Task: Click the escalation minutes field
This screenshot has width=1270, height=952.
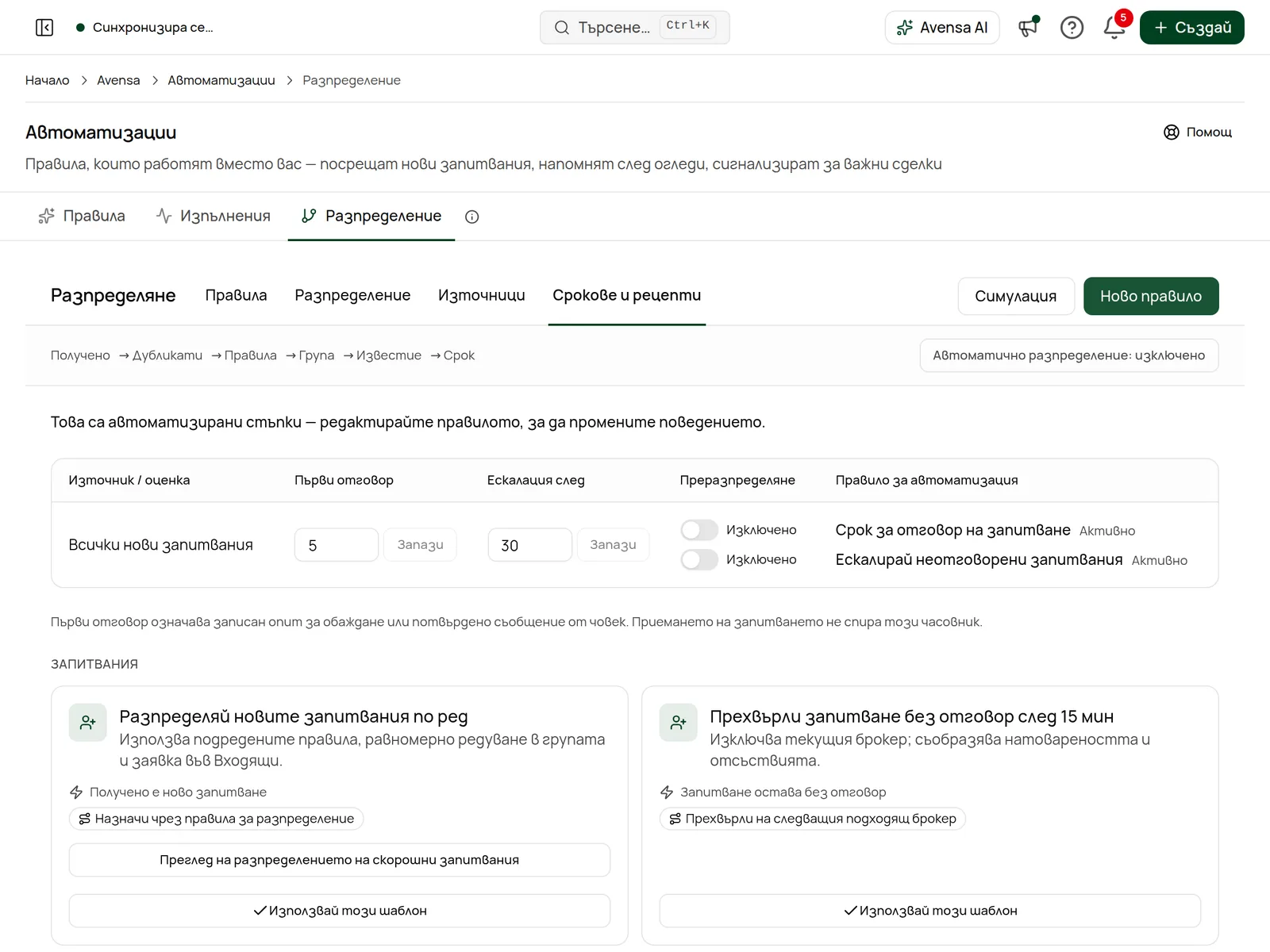Action: [x=529, y=545]
